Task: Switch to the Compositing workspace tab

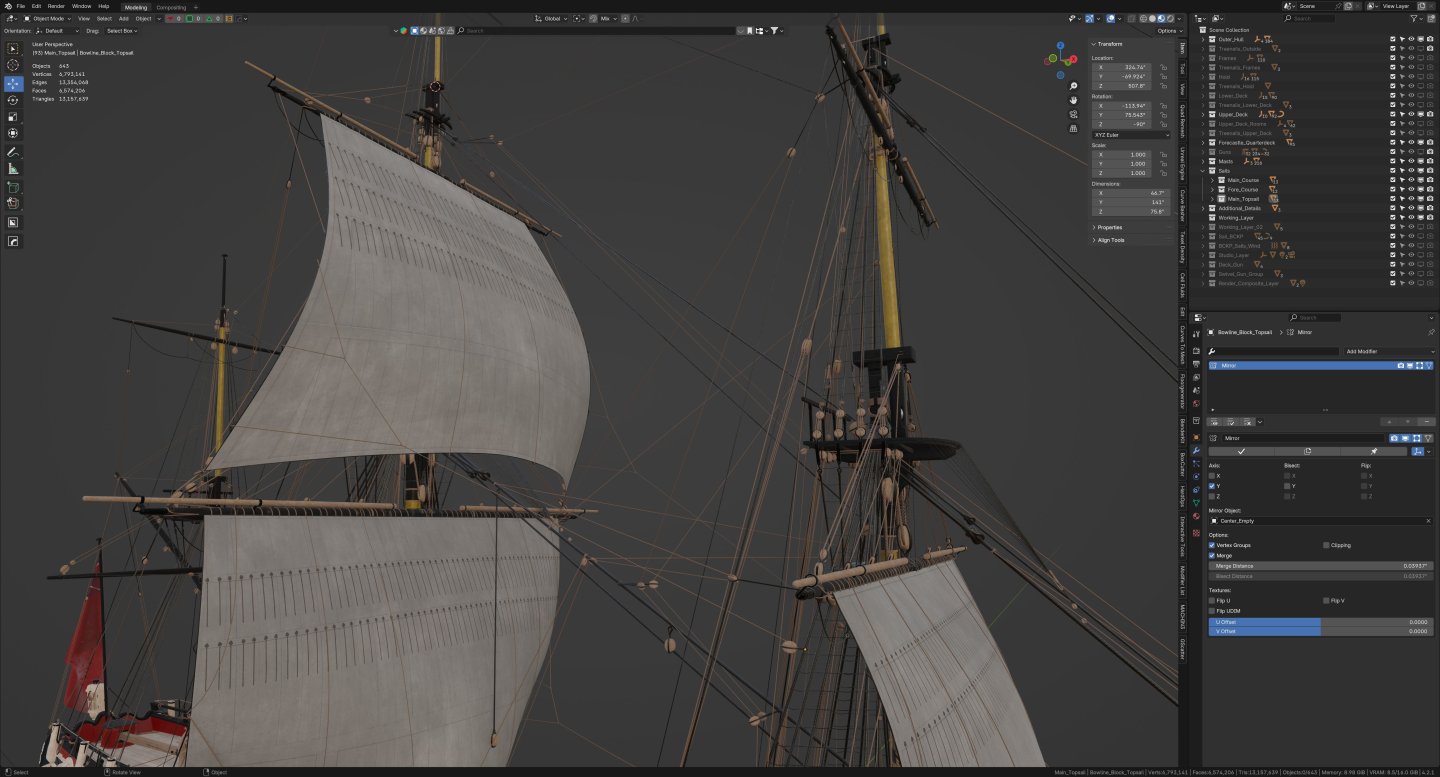Action: [x=171, y=7]
